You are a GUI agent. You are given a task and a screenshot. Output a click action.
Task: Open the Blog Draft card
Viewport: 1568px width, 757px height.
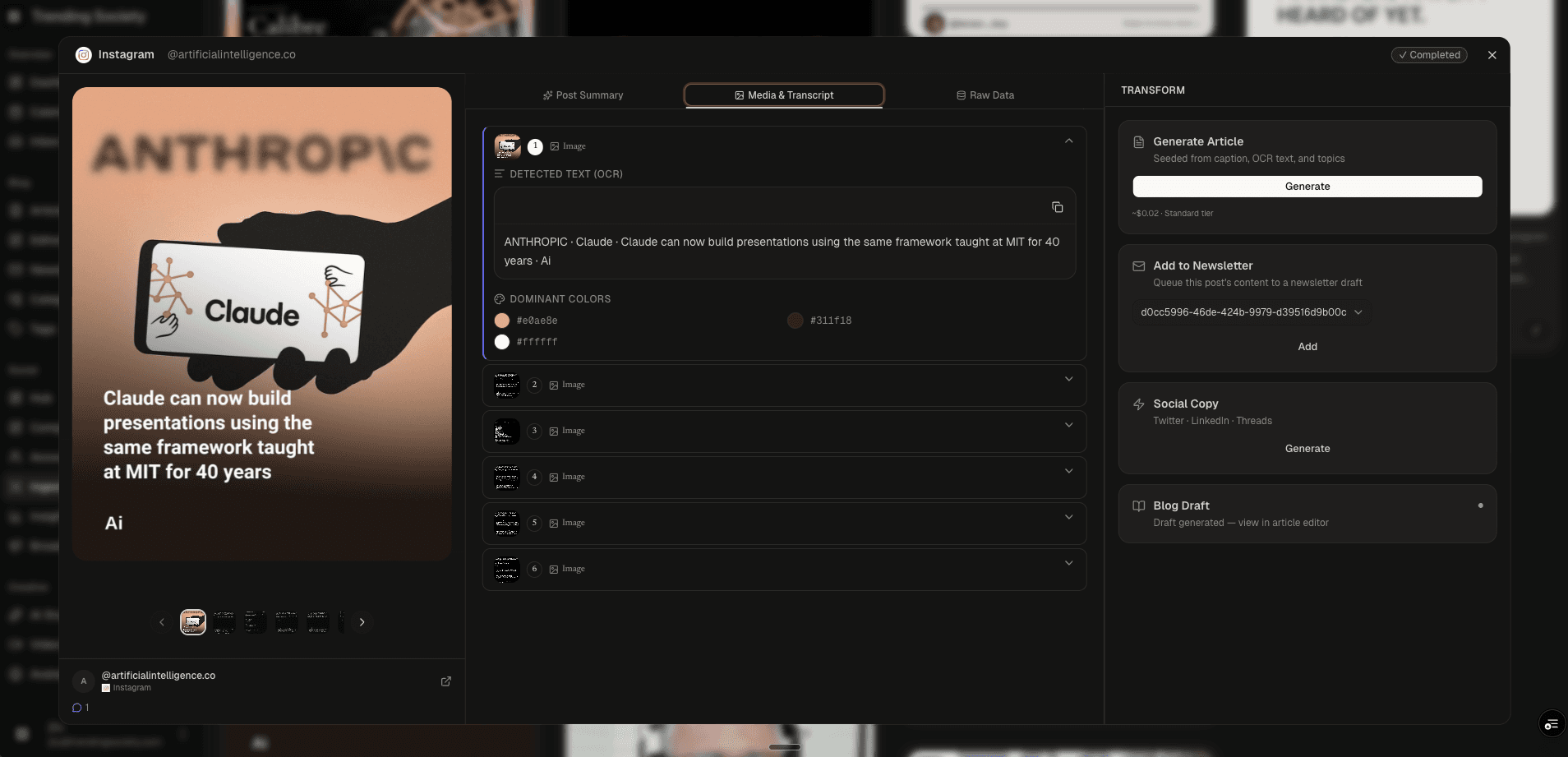coord(1307,514)
